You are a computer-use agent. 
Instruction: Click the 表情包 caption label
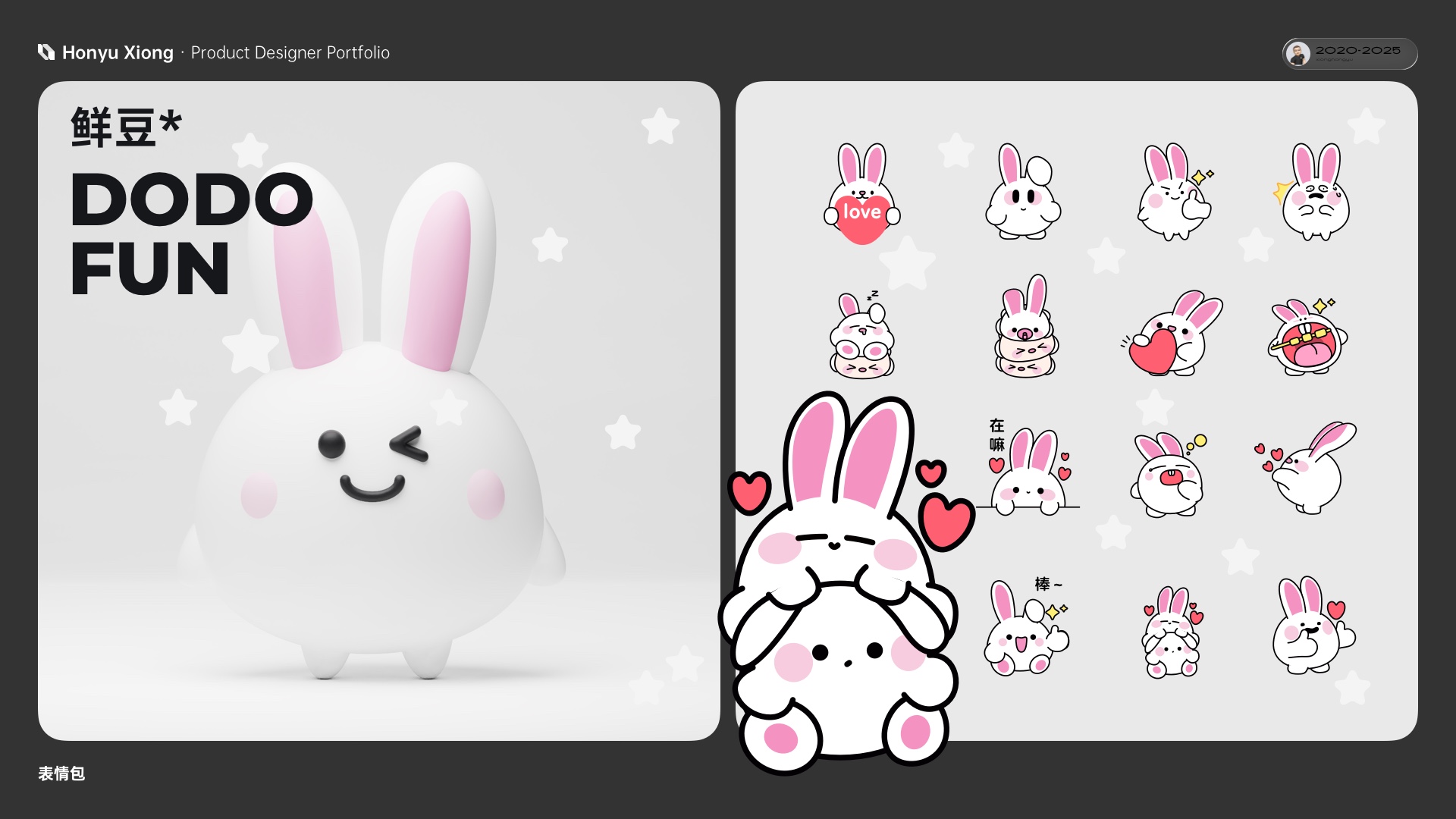[61, 773]
